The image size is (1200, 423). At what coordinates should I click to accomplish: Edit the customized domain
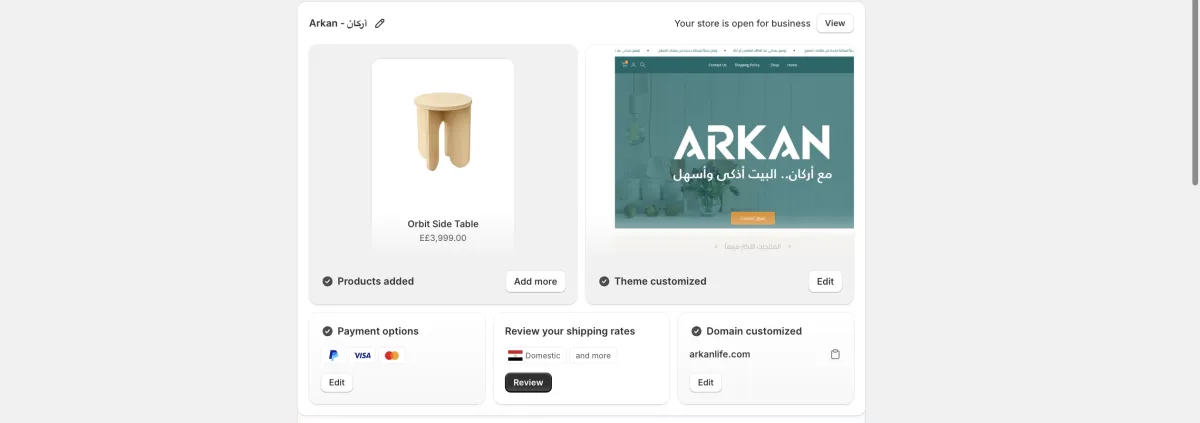tap(706, 382)
